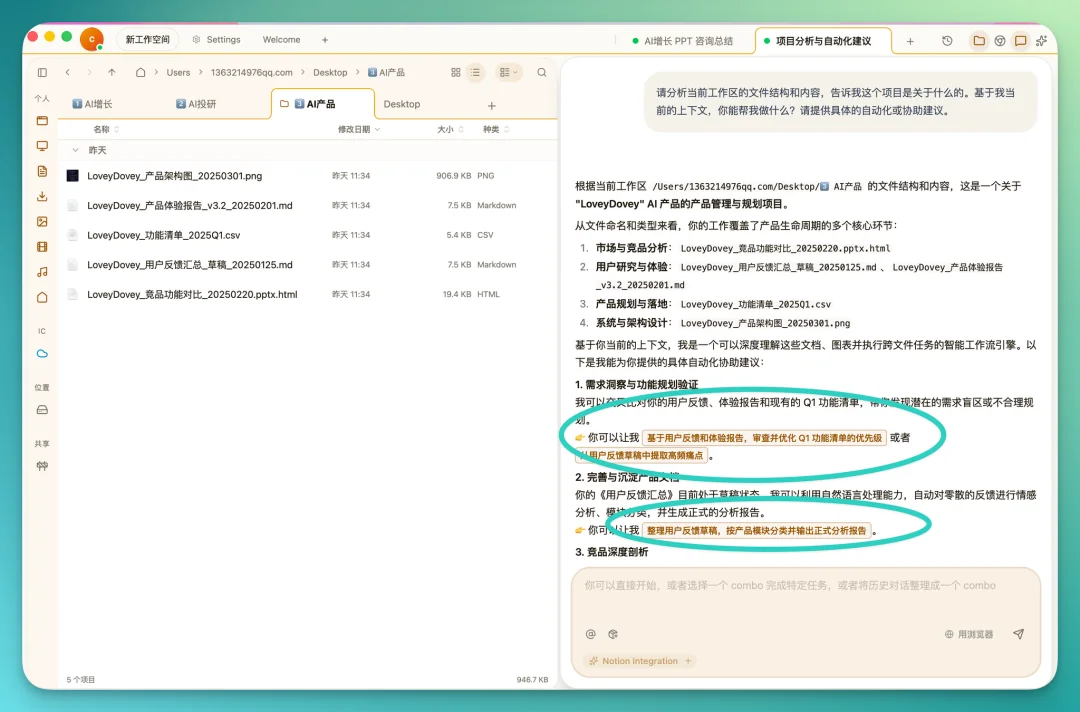Click the Notion Integration chip
The width and height of the screenshot is (1080, 712).
pyautogui.click(x=637, y=661)
